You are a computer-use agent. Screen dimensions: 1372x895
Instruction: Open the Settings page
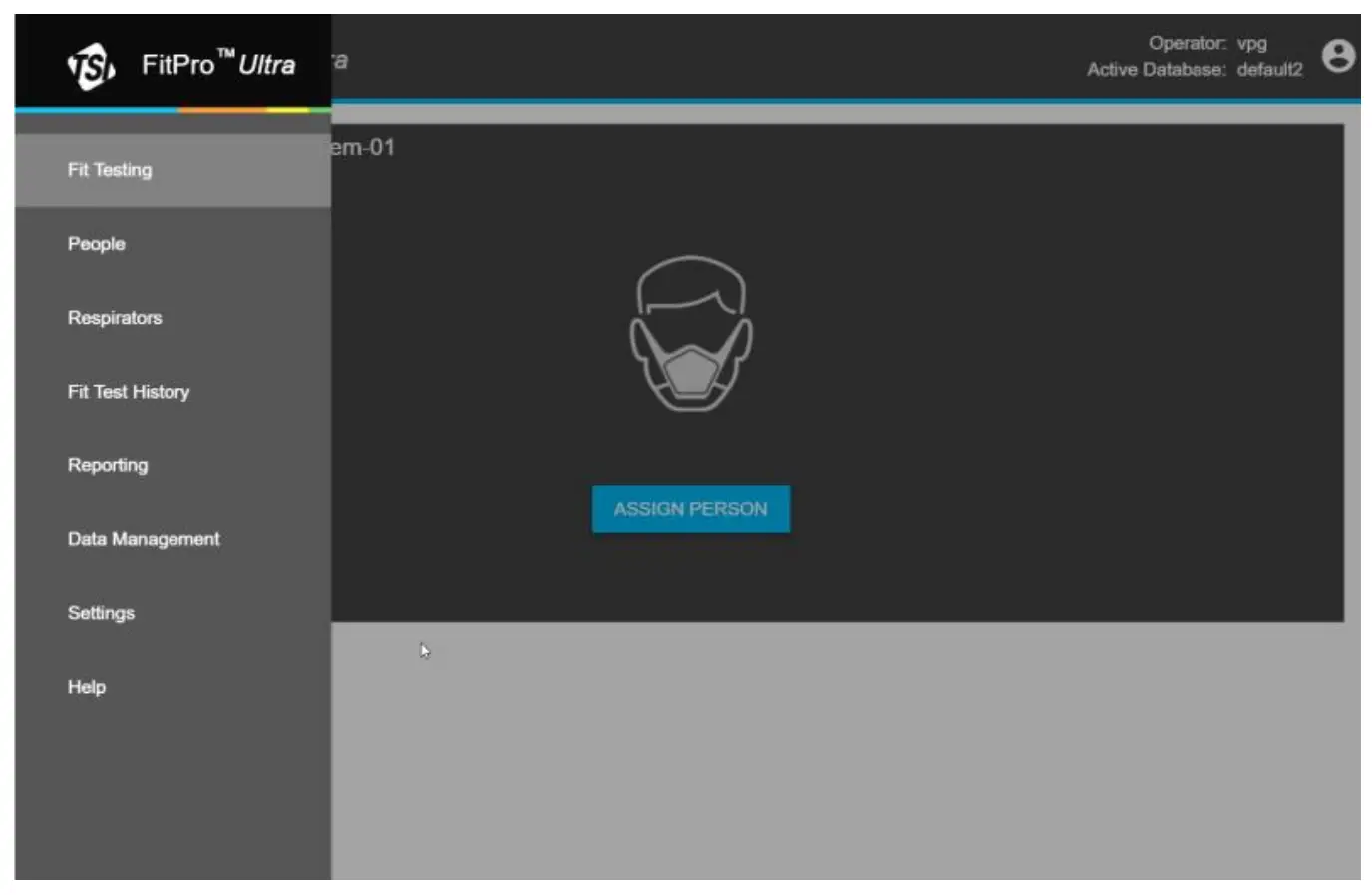coord(100,613)
